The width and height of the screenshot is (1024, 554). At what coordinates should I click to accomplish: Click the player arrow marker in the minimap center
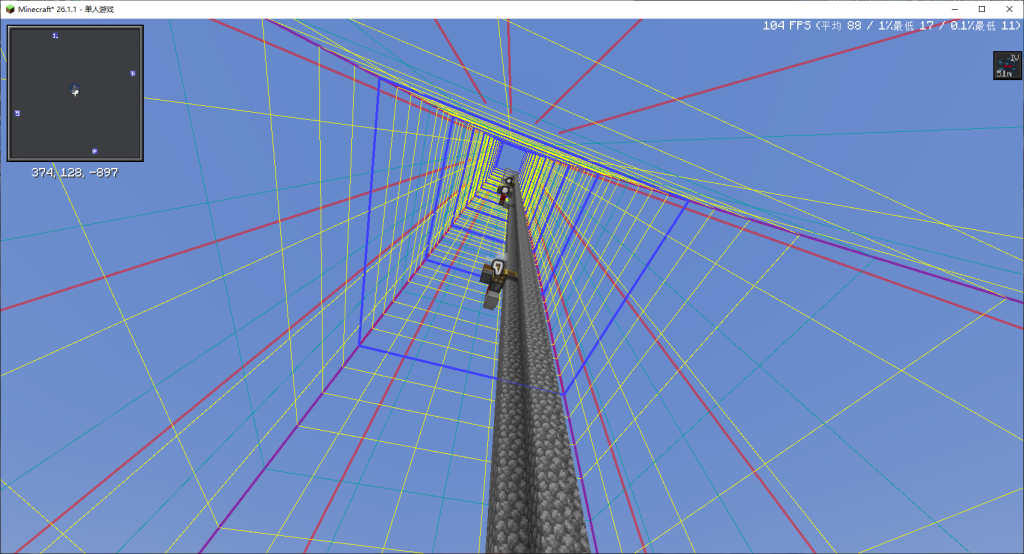coord(75,90)
